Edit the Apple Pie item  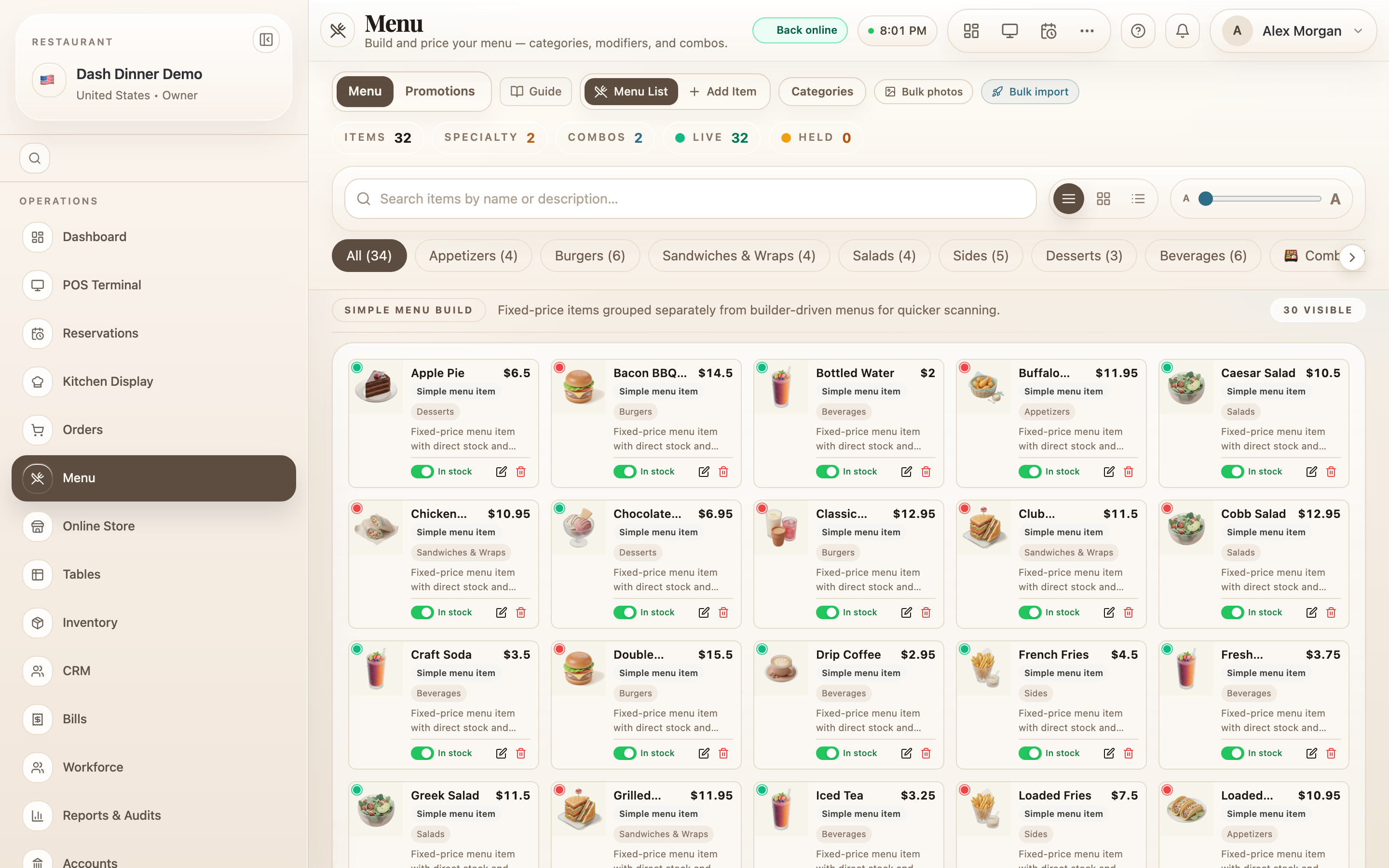[501, 471]
